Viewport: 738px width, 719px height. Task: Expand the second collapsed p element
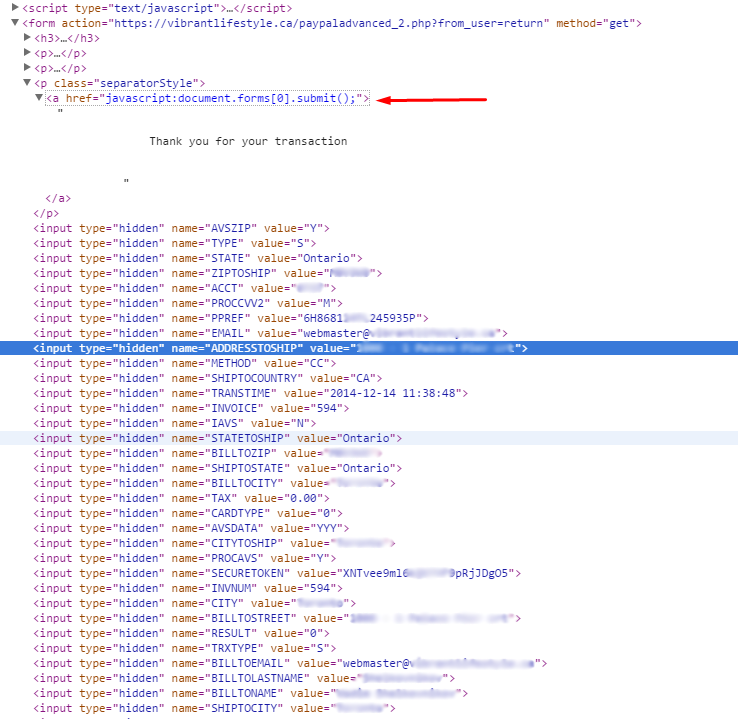[27, 68]
